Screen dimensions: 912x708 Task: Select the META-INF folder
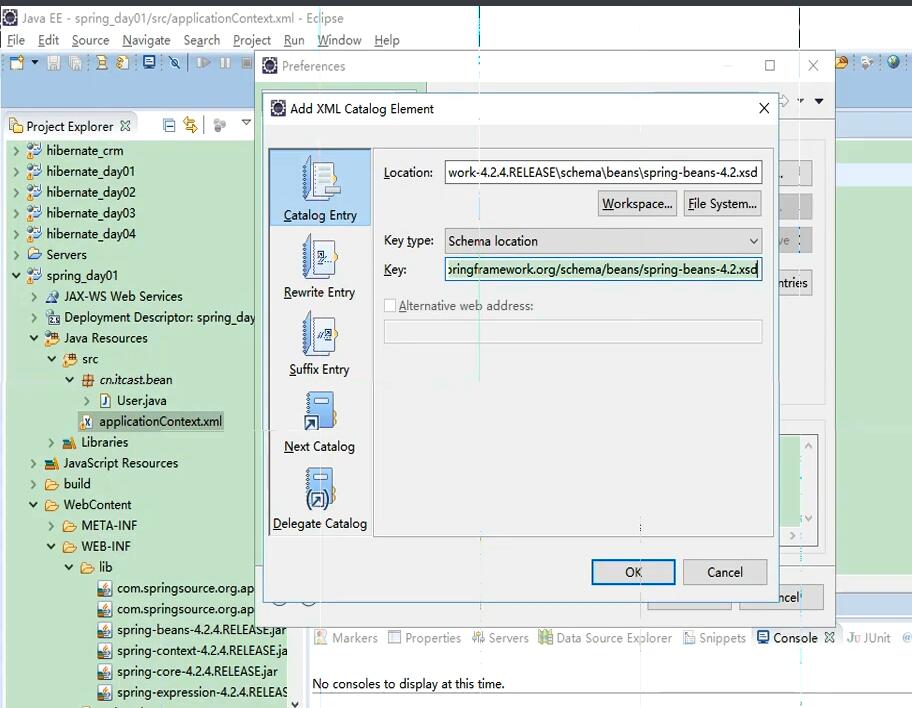tap(99, 526)
